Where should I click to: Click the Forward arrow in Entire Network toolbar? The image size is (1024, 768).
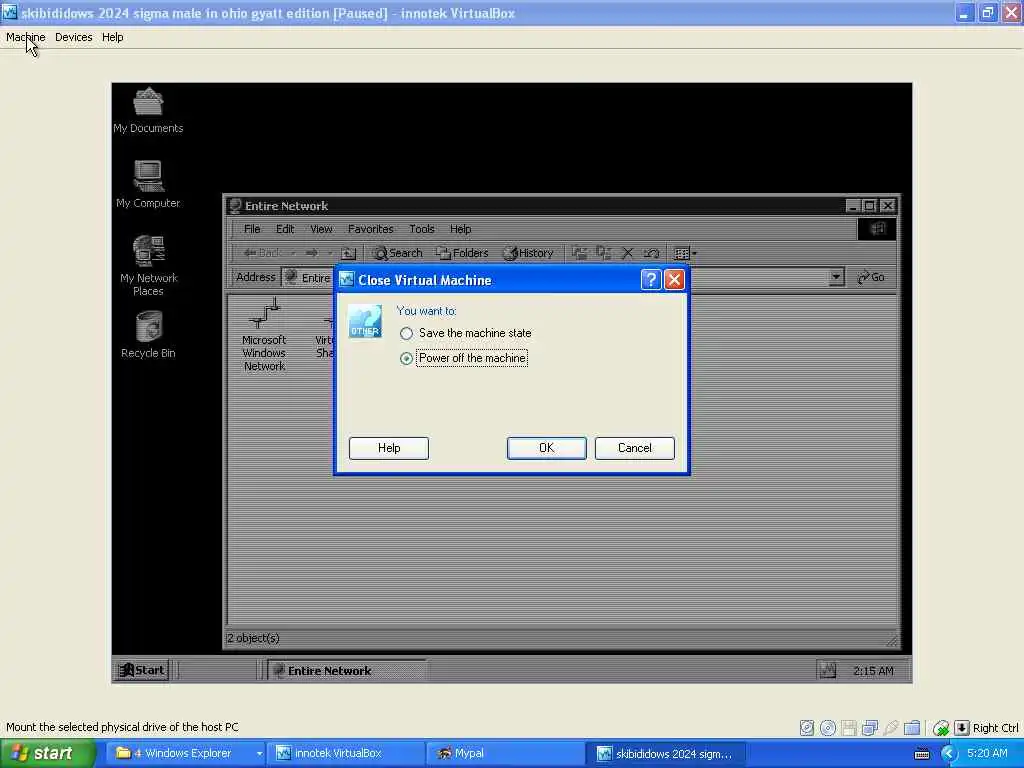click(312, 253)
